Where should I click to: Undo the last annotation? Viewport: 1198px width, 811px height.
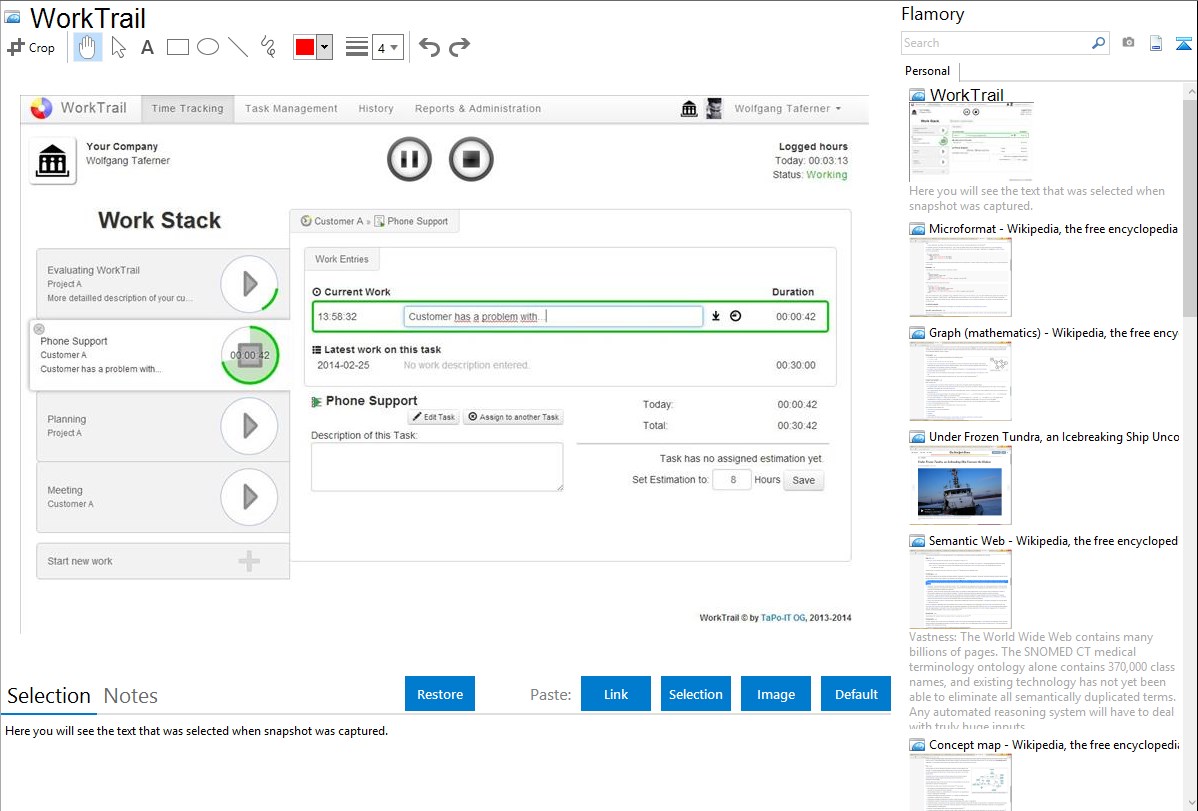429,47
